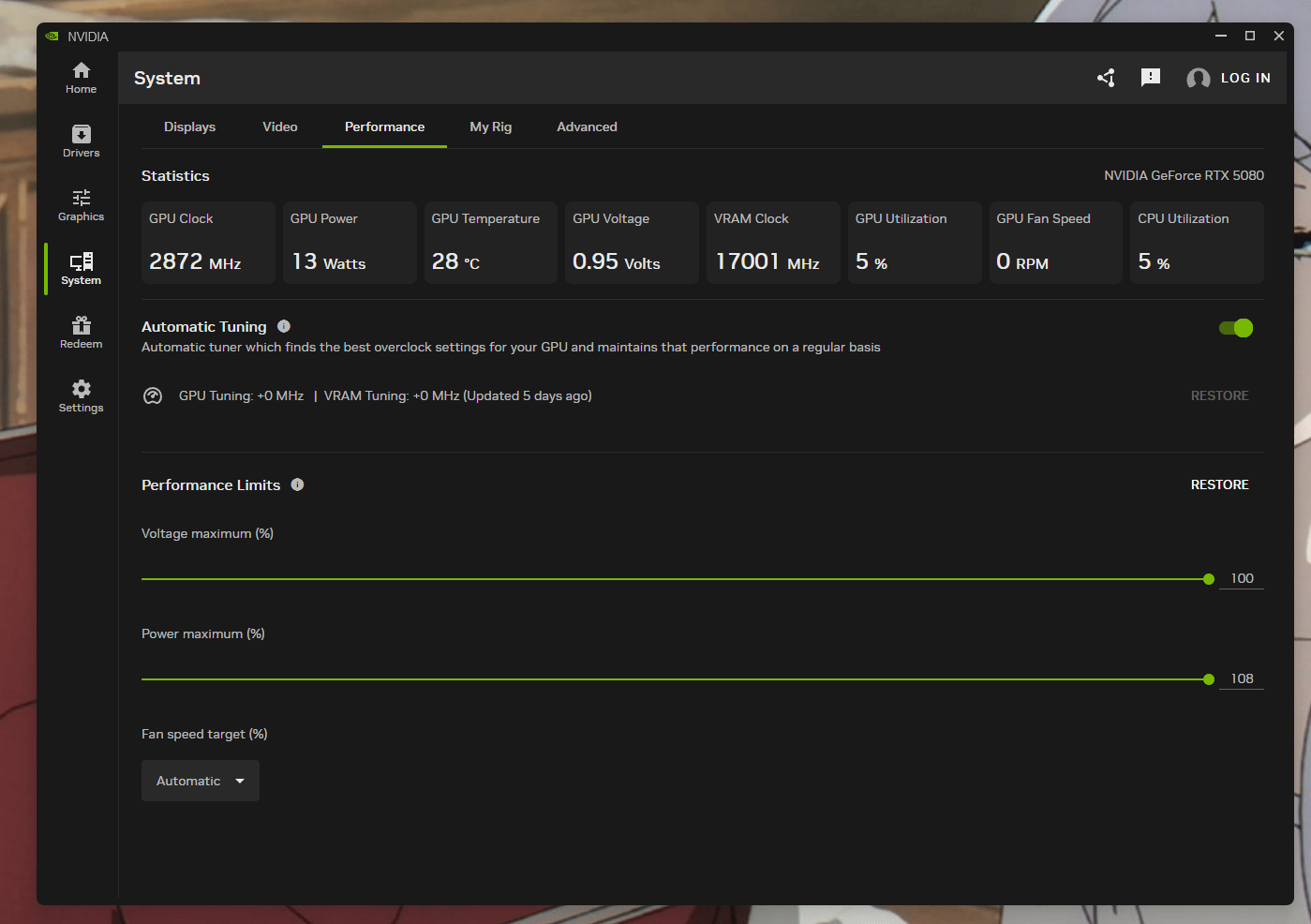Open Settings in the sidebar
This screenshot has height=924, width=1311.
[x=81, y=396]
